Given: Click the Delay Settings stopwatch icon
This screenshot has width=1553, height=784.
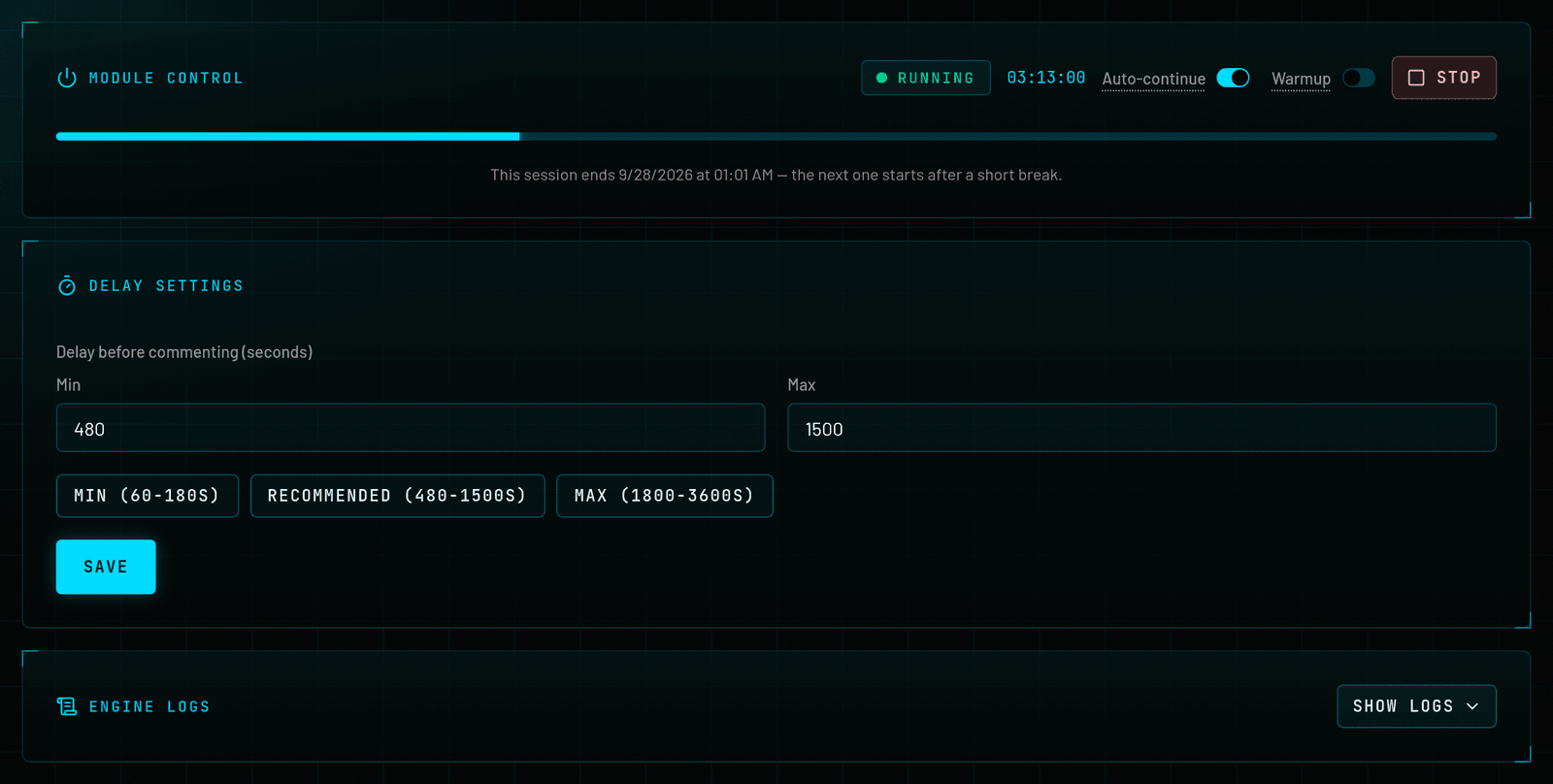Looking at the screenshot, I should (67, 285).
